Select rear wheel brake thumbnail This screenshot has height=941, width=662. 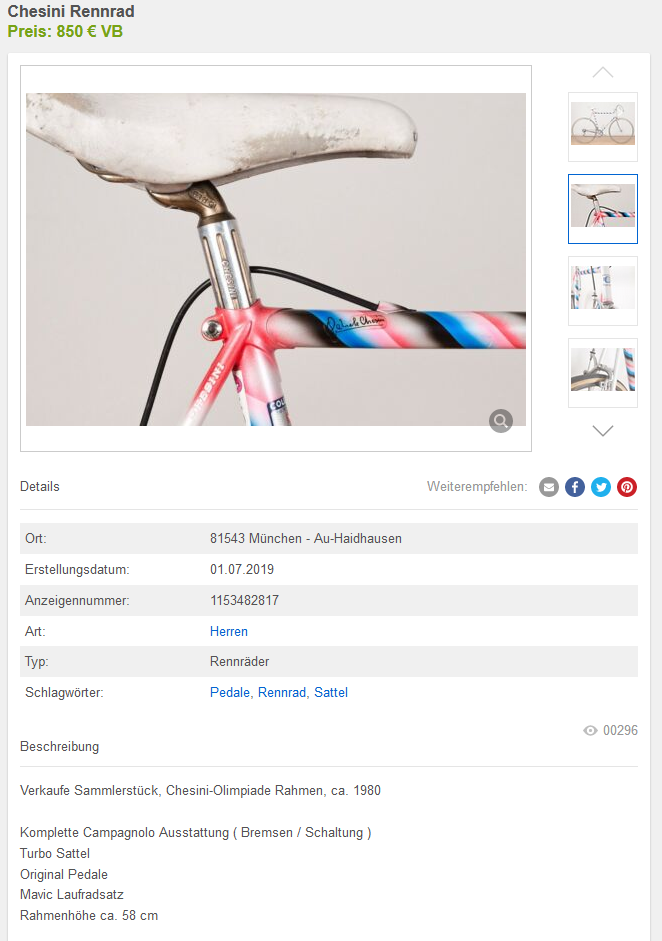603,373
